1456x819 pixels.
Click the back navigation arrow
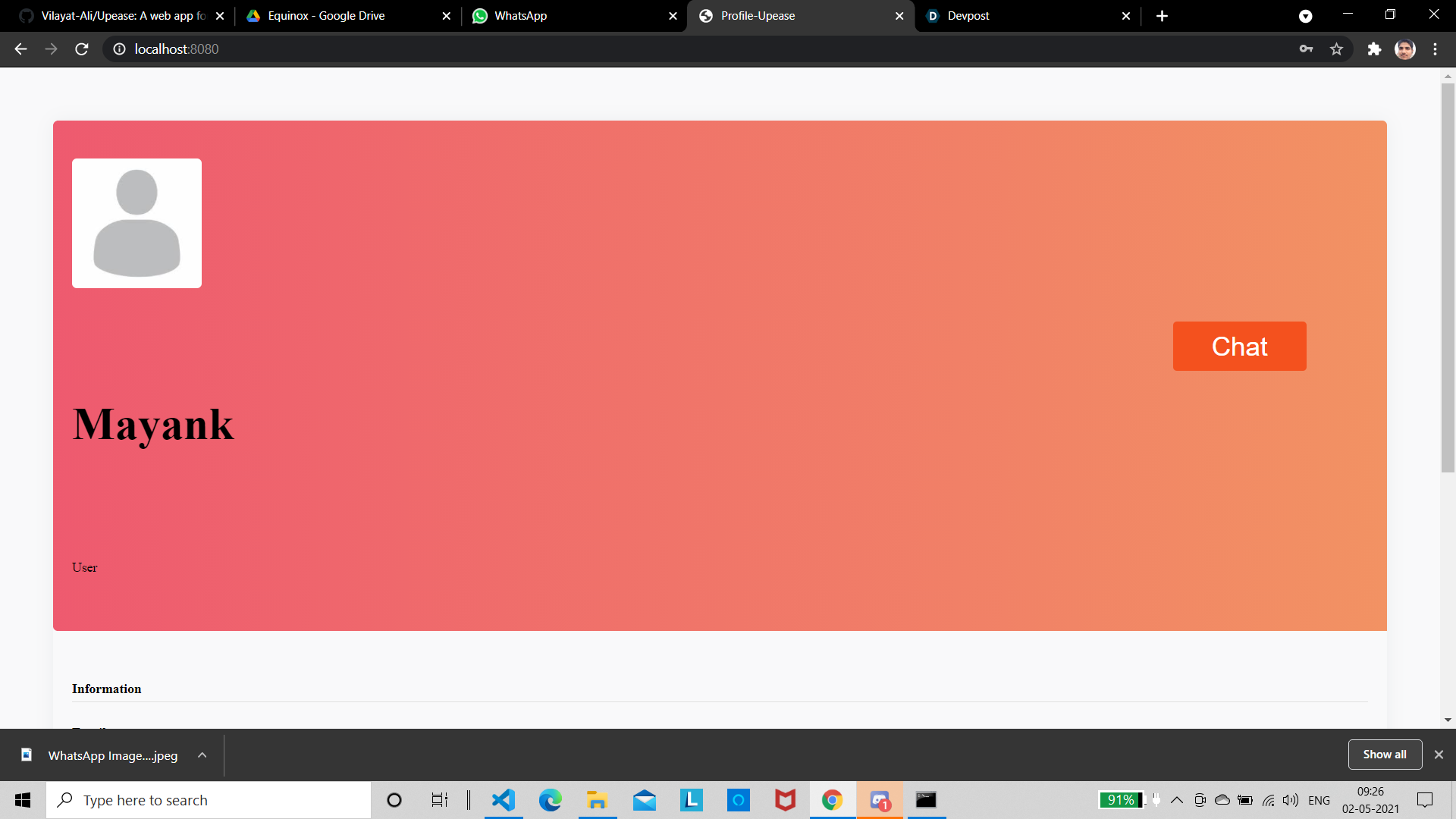click(x=20, y=49)
